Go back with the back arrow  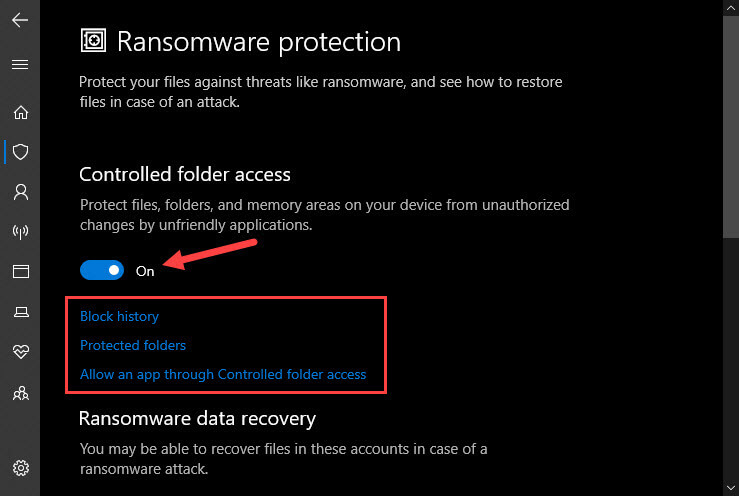click(20, 20)
